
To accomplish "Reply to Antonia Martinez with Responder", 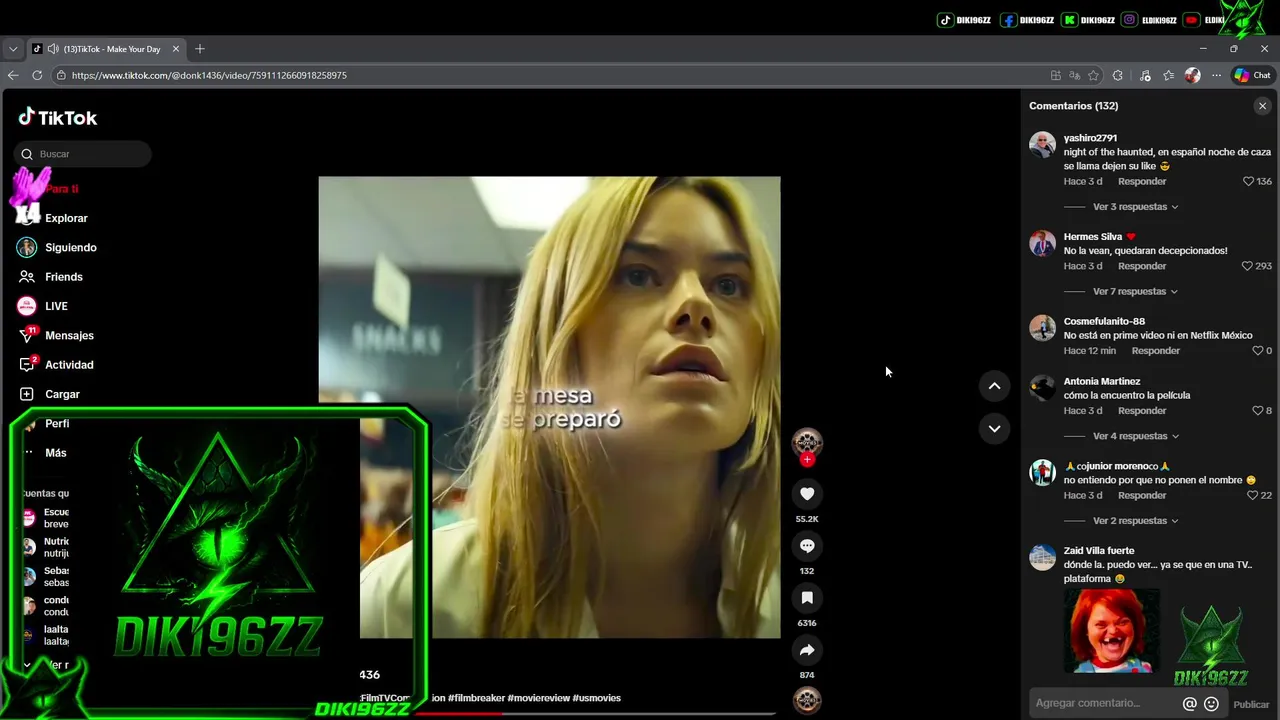I will 1142,411.
